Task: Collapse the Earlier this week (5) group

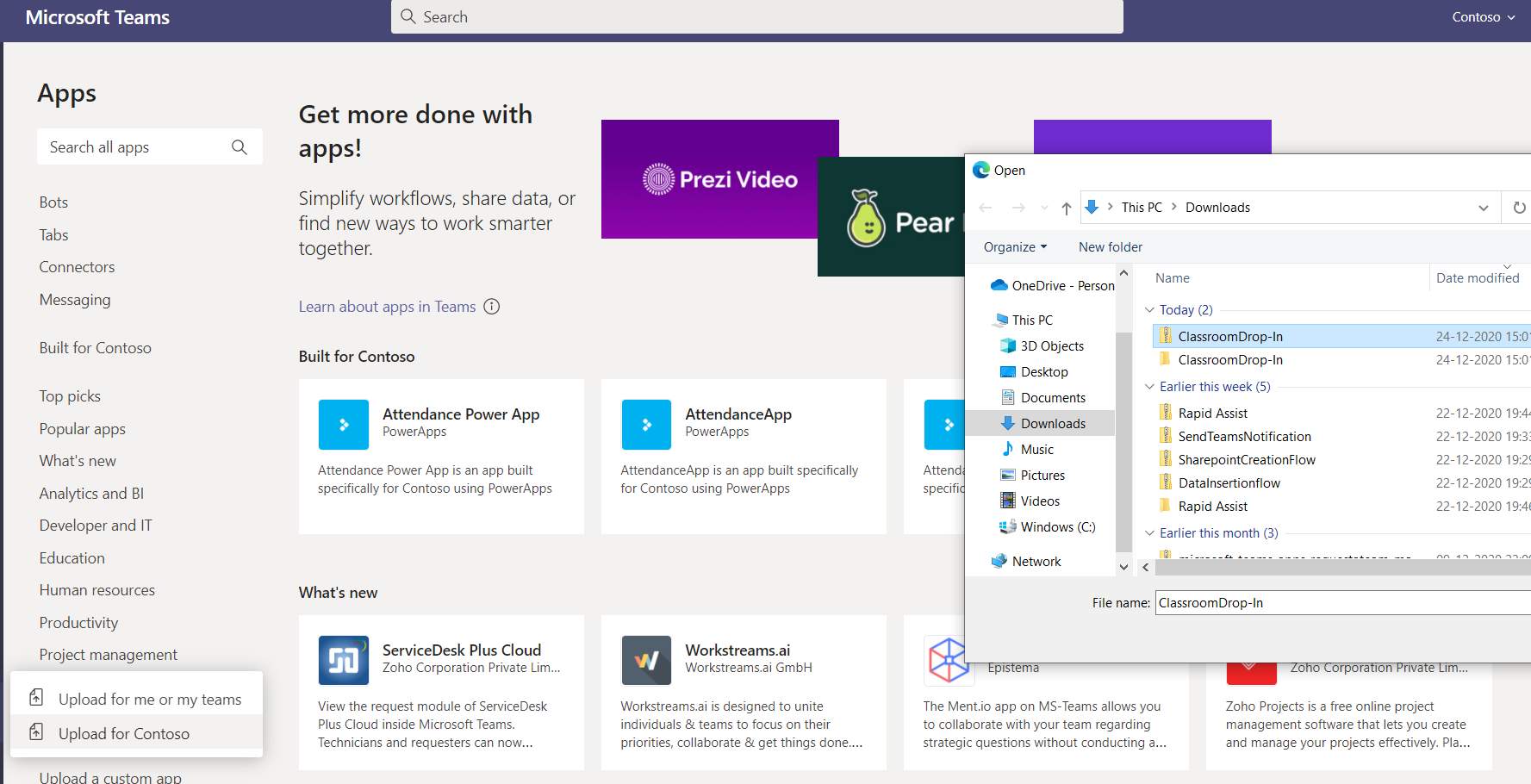Action: coord(1149,386)
